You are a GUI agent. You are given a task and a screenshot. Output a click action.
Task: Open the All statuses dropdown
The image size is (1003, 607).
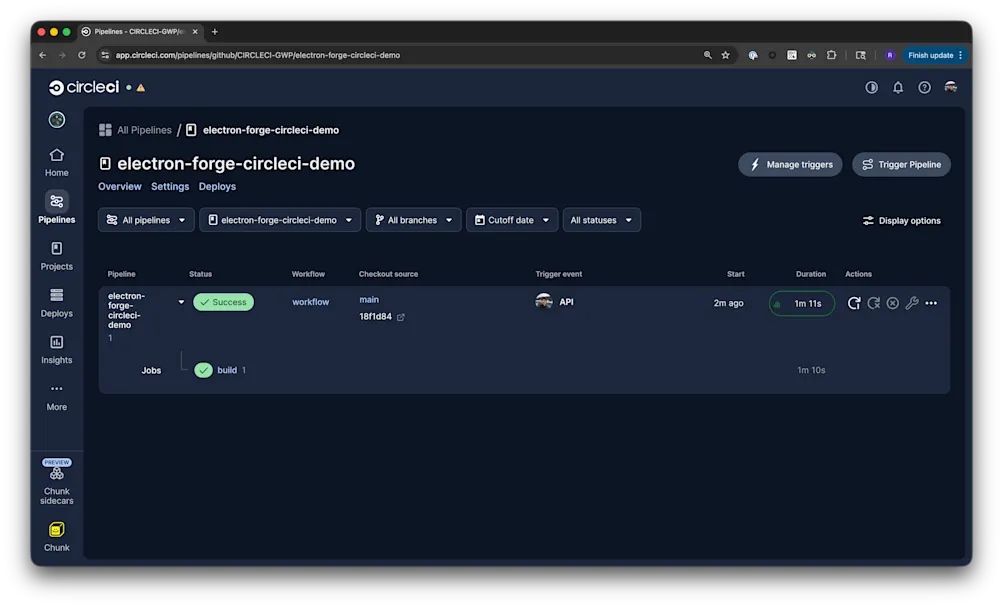coord(601,220)
